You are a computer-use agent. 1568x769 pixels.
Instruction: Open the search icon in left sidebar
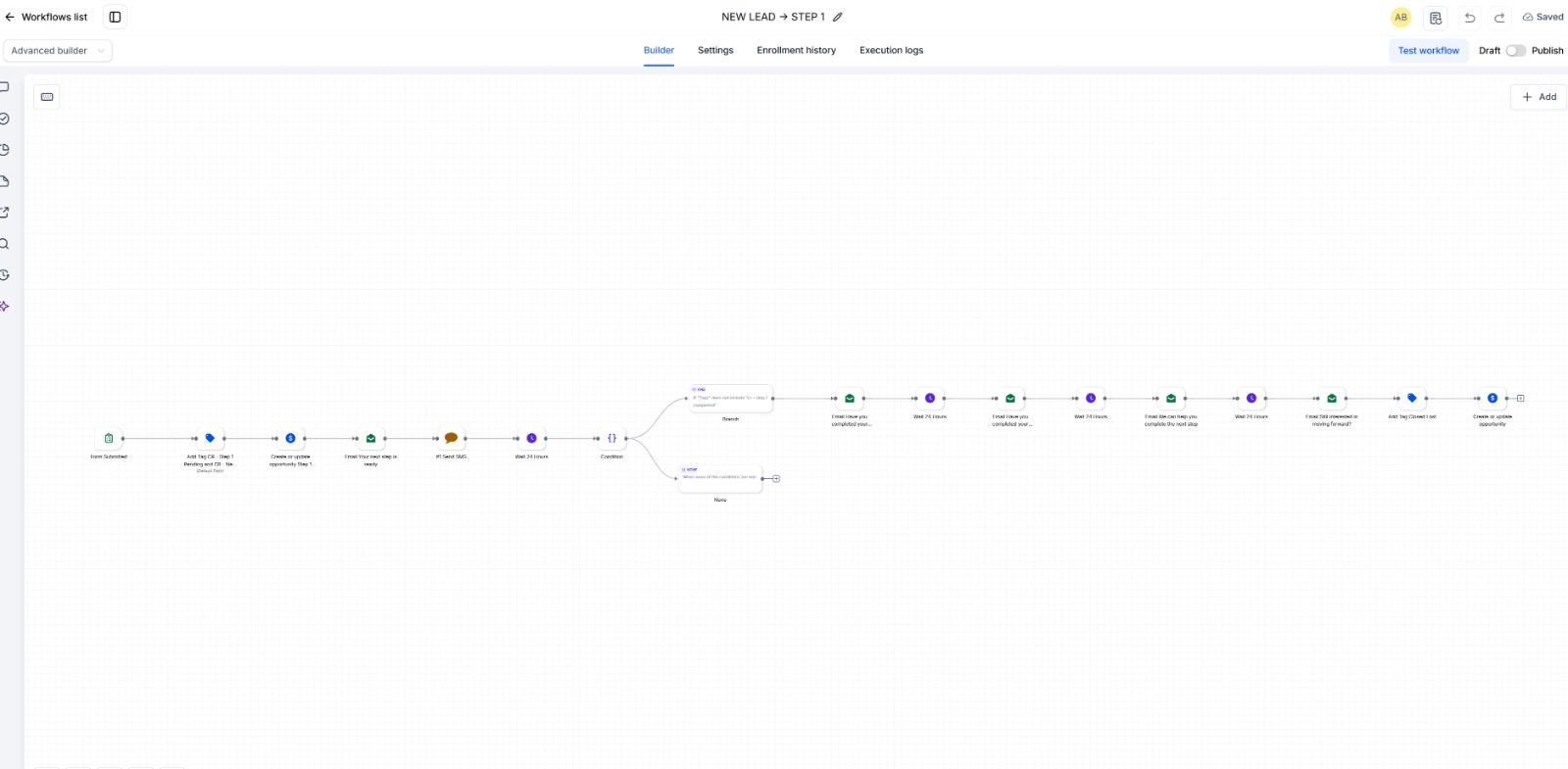[5, 244]
